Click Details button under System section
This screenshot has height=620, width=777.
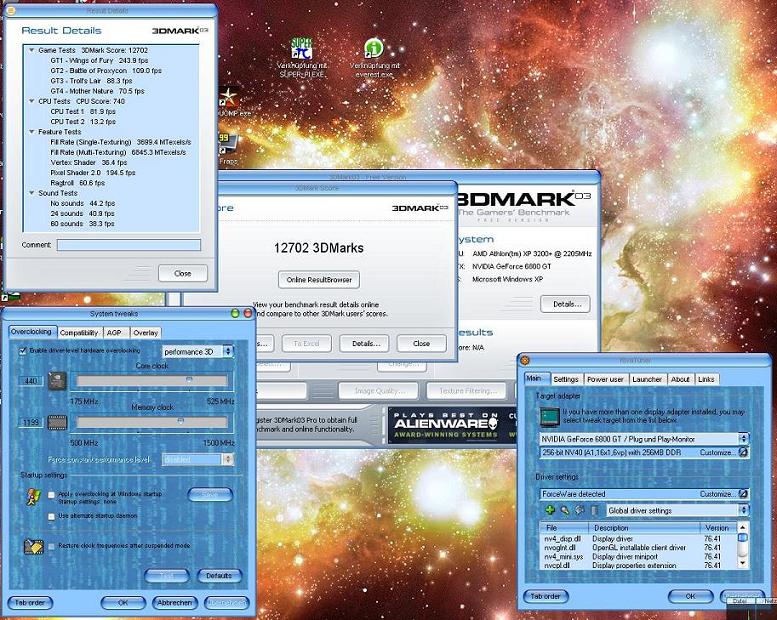(565, 304)
